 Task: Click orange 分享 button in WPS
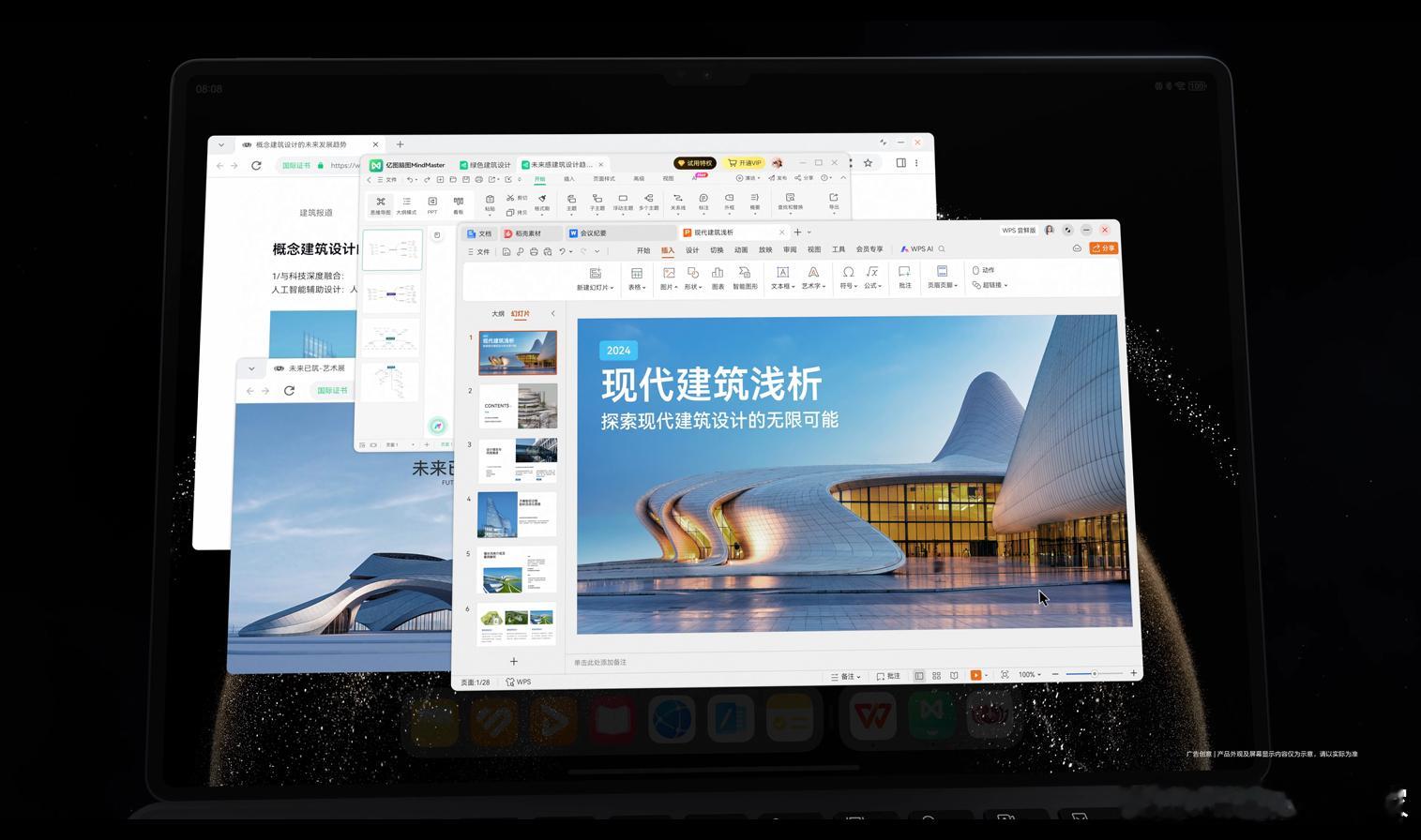pyautogui.click(x=1104, y=248)
